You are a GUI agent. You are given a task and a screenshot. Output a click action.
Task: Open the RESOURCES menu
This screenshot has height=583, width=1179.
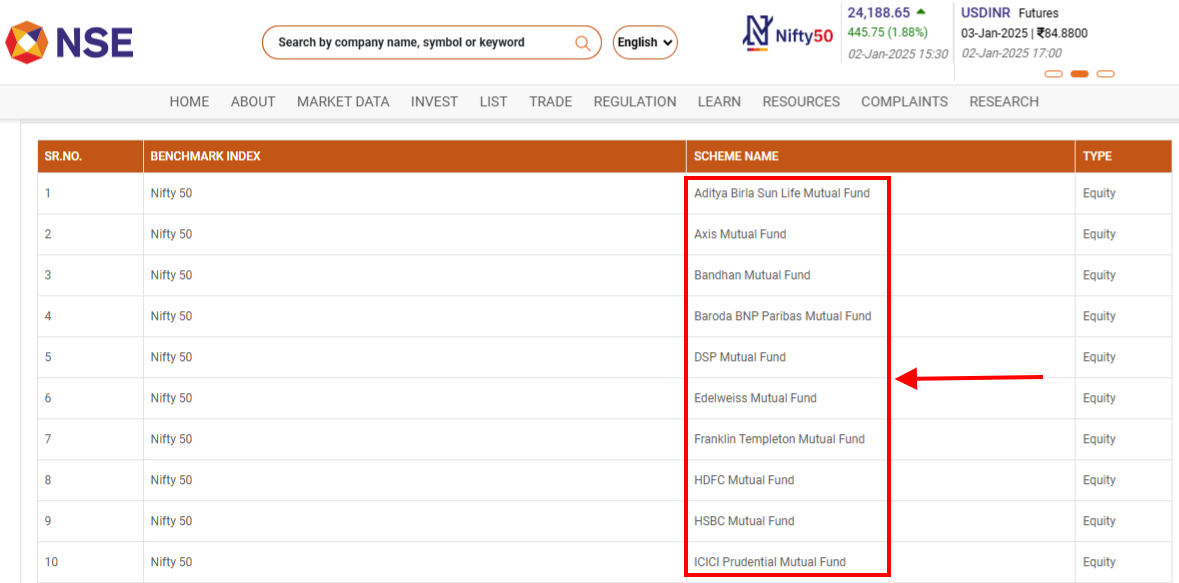tap(801, 101)
